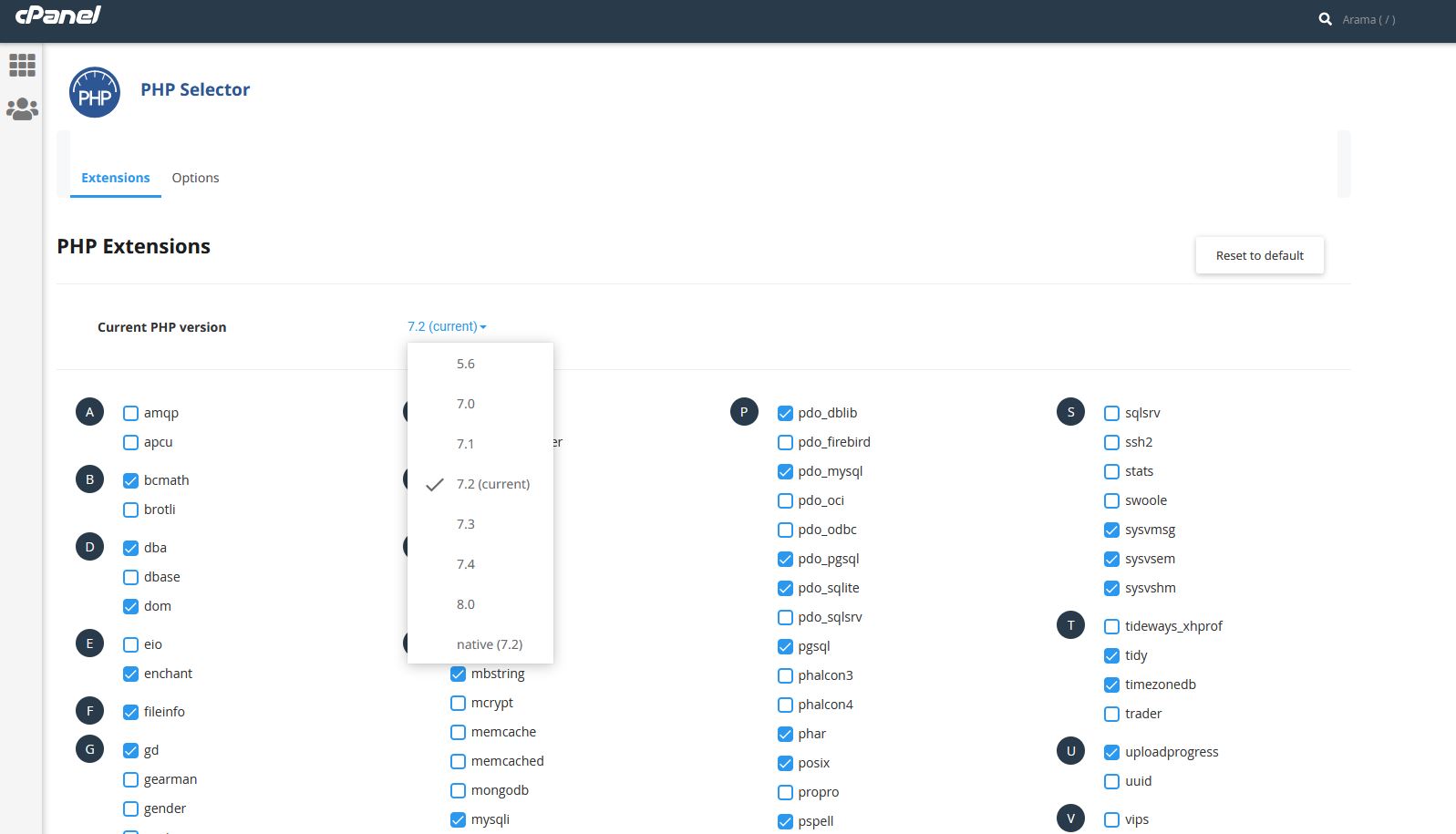Choose PHP 7.1 from the list
Viewport: 1456px width, 834px height.
pos(480,444)
